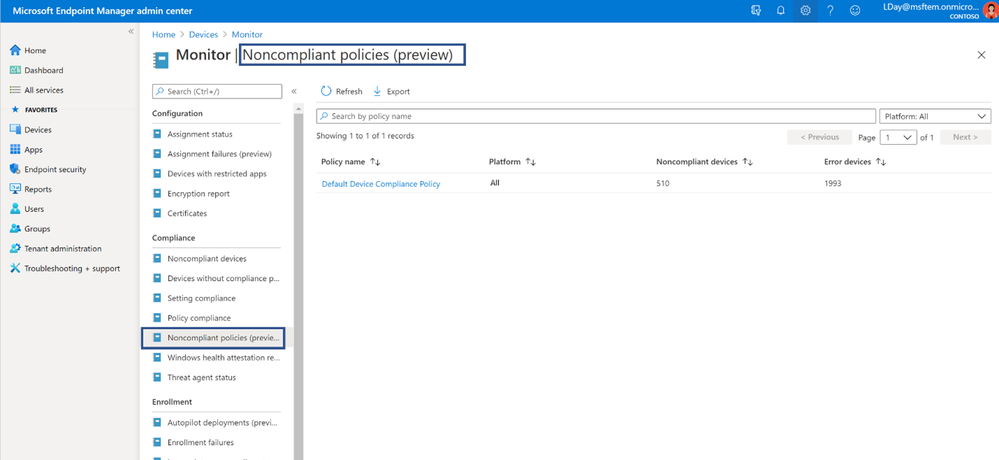Collapse the Monitor menu pane chevron
This screenshot has height=460, width=999.
point(294,92)
